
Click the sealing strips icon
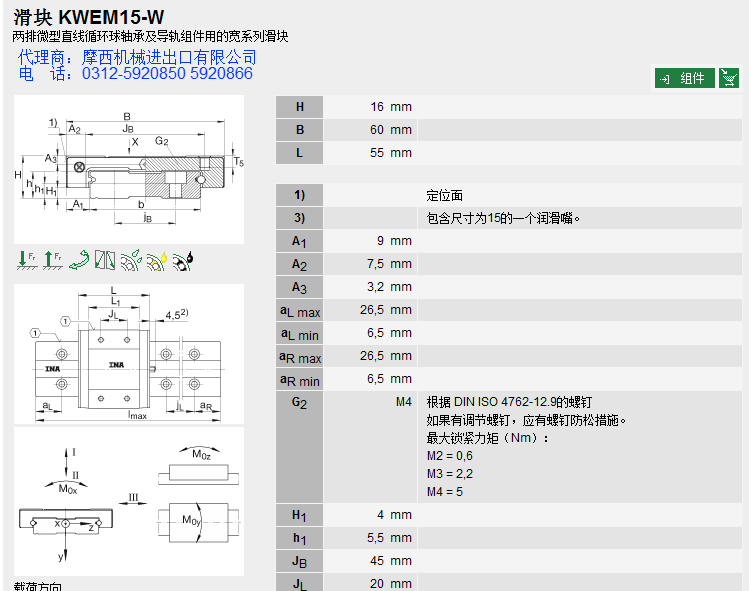105,260
